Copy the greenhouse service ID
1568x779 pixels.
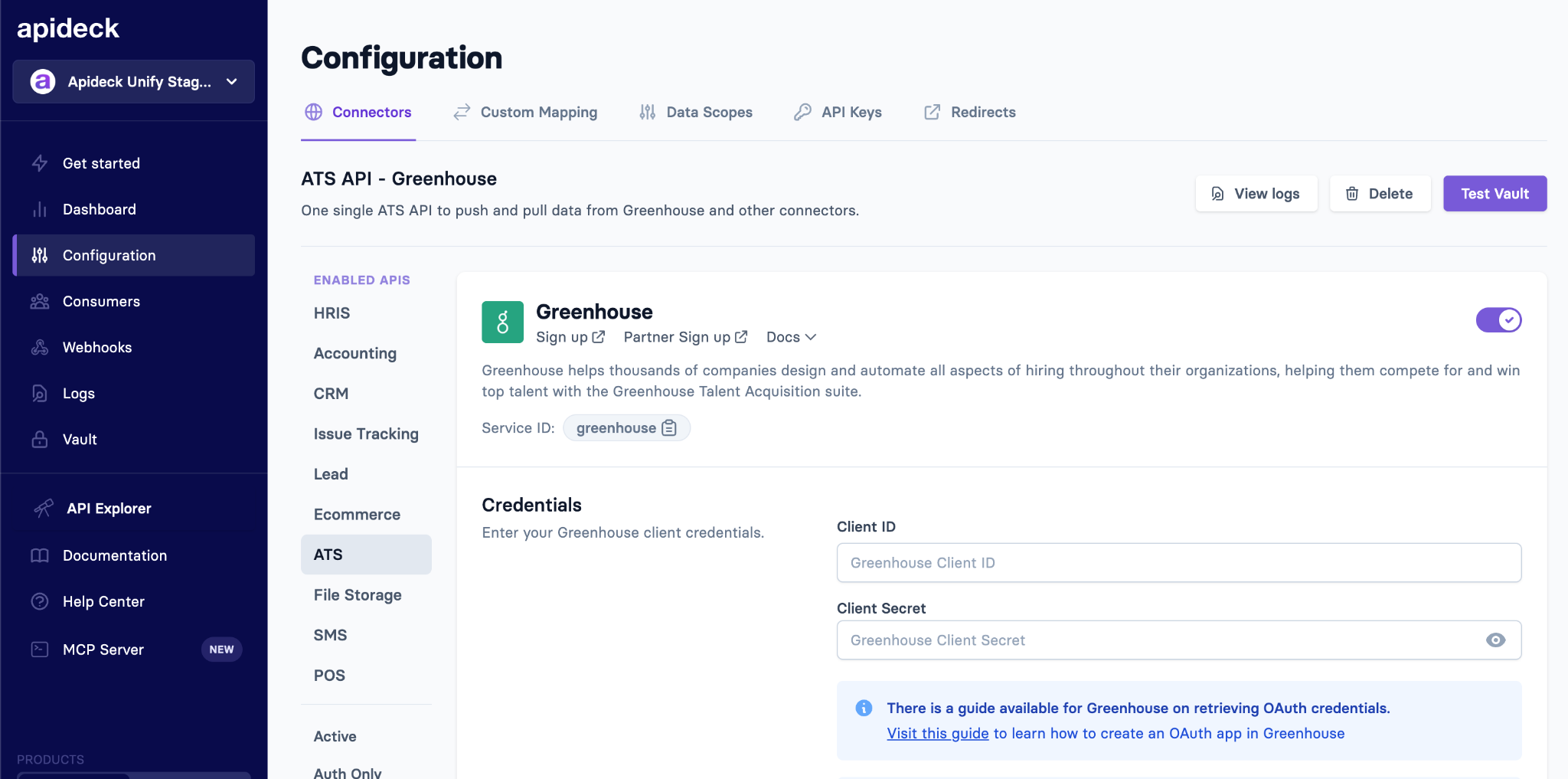point(669,428)
